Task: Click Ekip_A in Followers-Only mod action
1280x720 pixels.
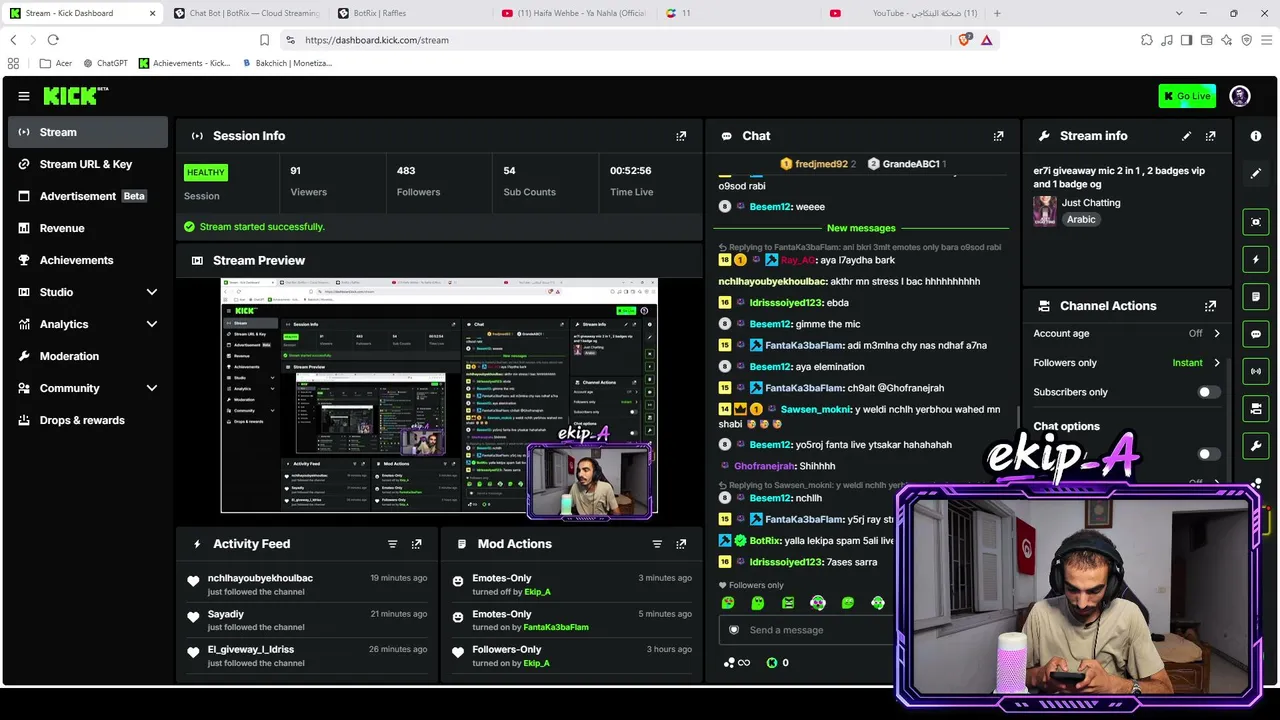Action: (537, 663)
